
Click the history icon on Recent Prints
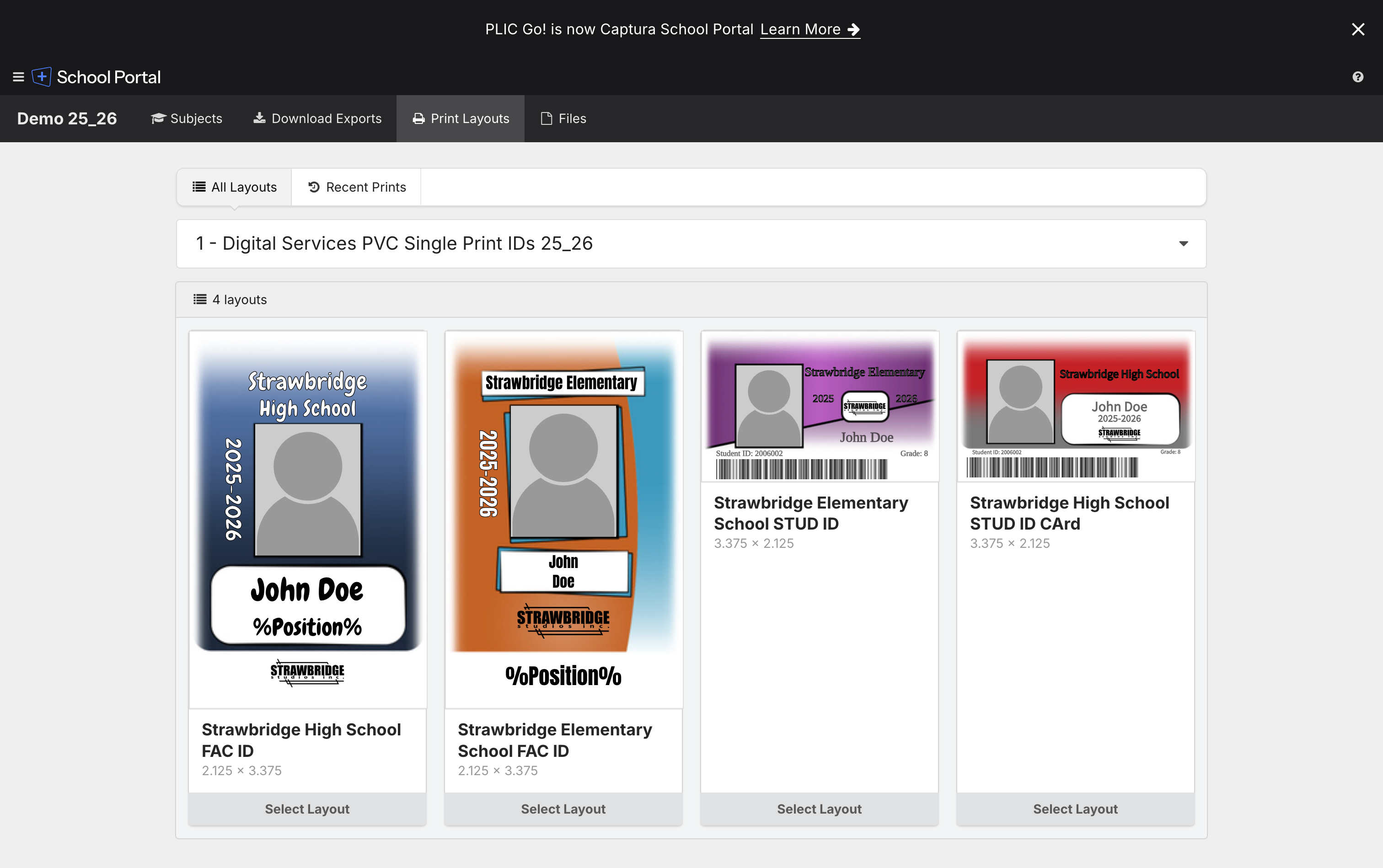pos(313,187)
